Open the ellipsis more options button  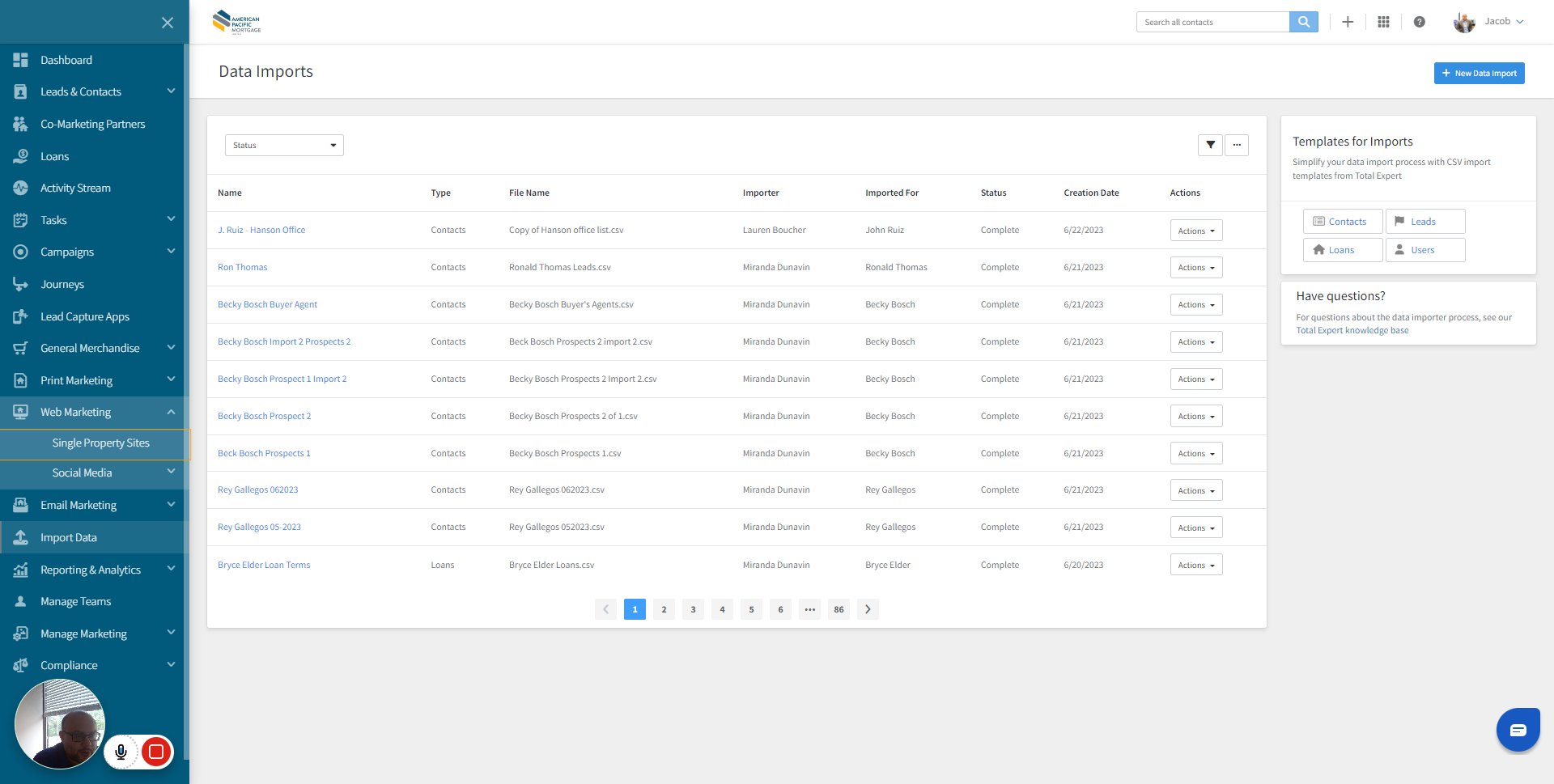(1237, 145)
